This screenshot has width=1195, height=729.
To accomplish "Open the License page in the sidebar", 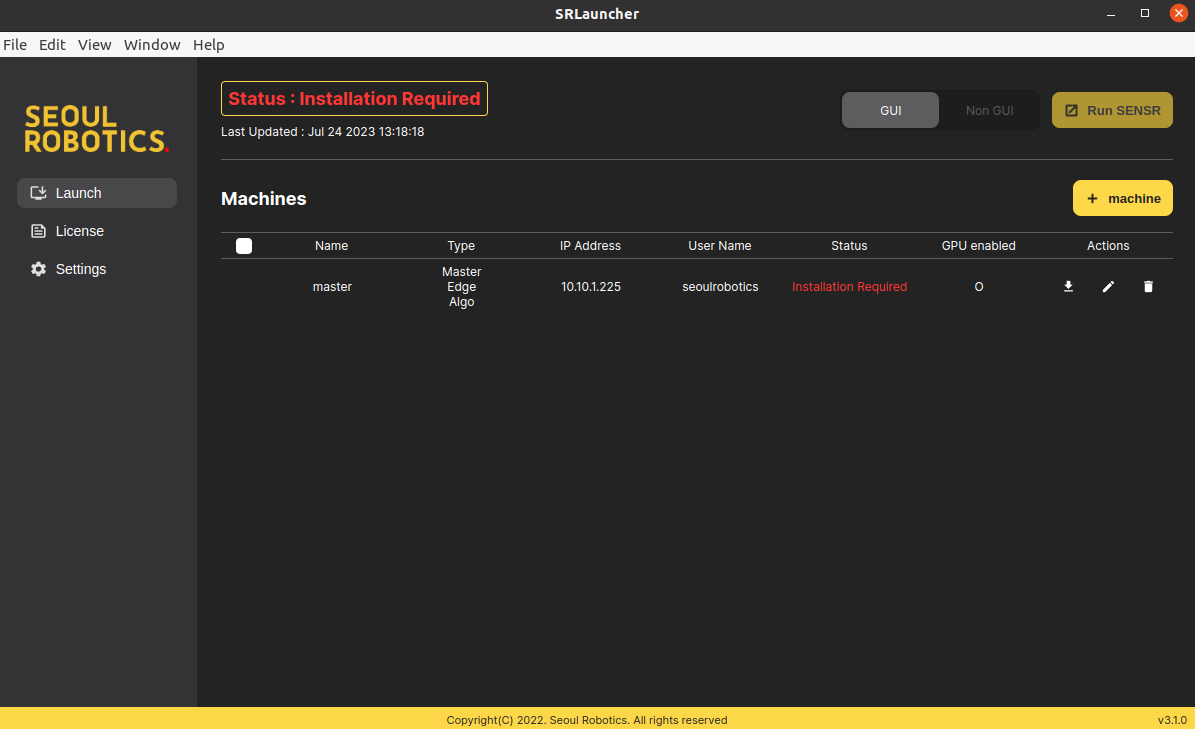I will tap(97, 231).
